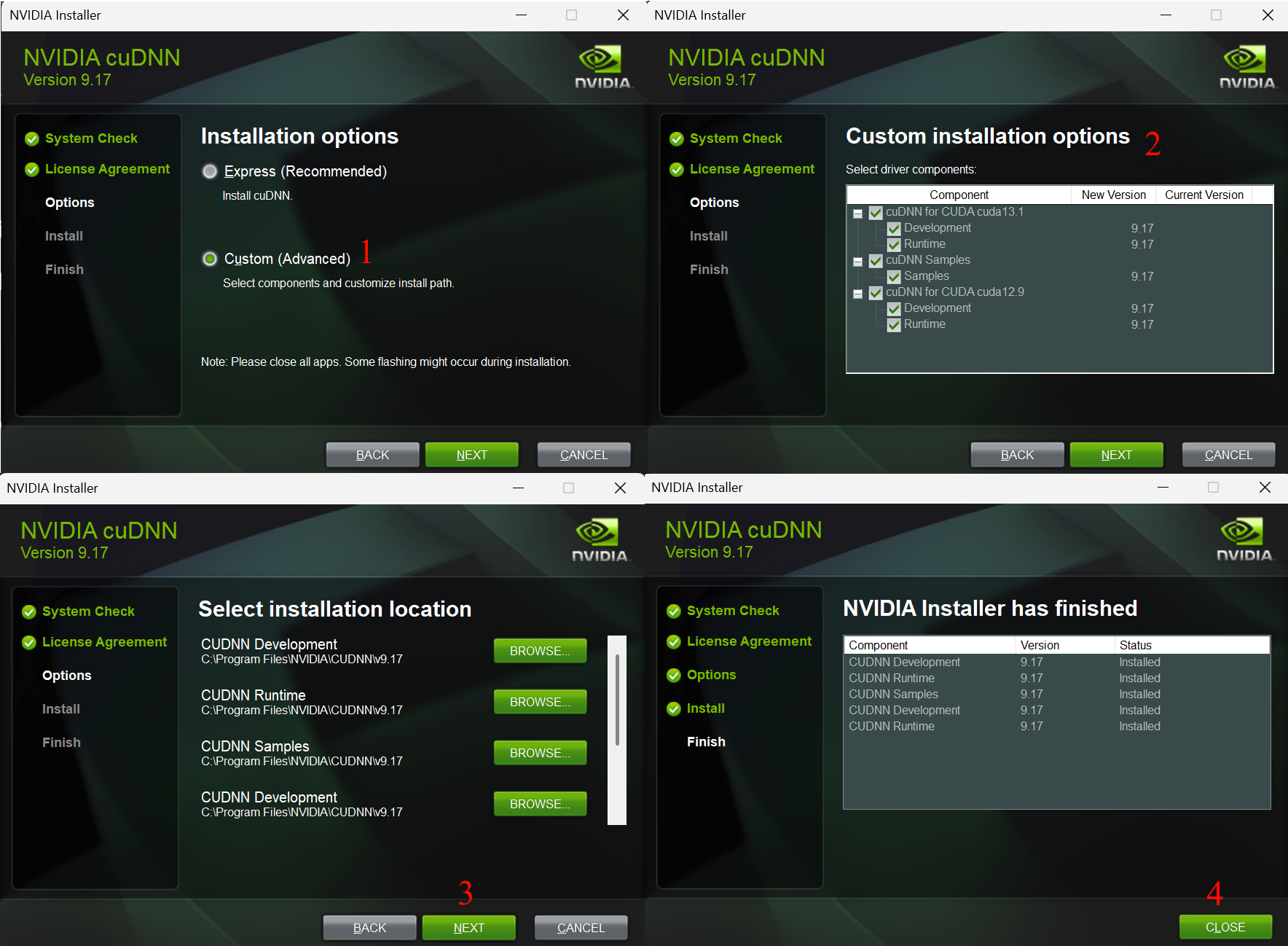This screenshot has height=946, width=1288.
Task: Click Options green checkmark in Installer has finished window
Action: 674,676
